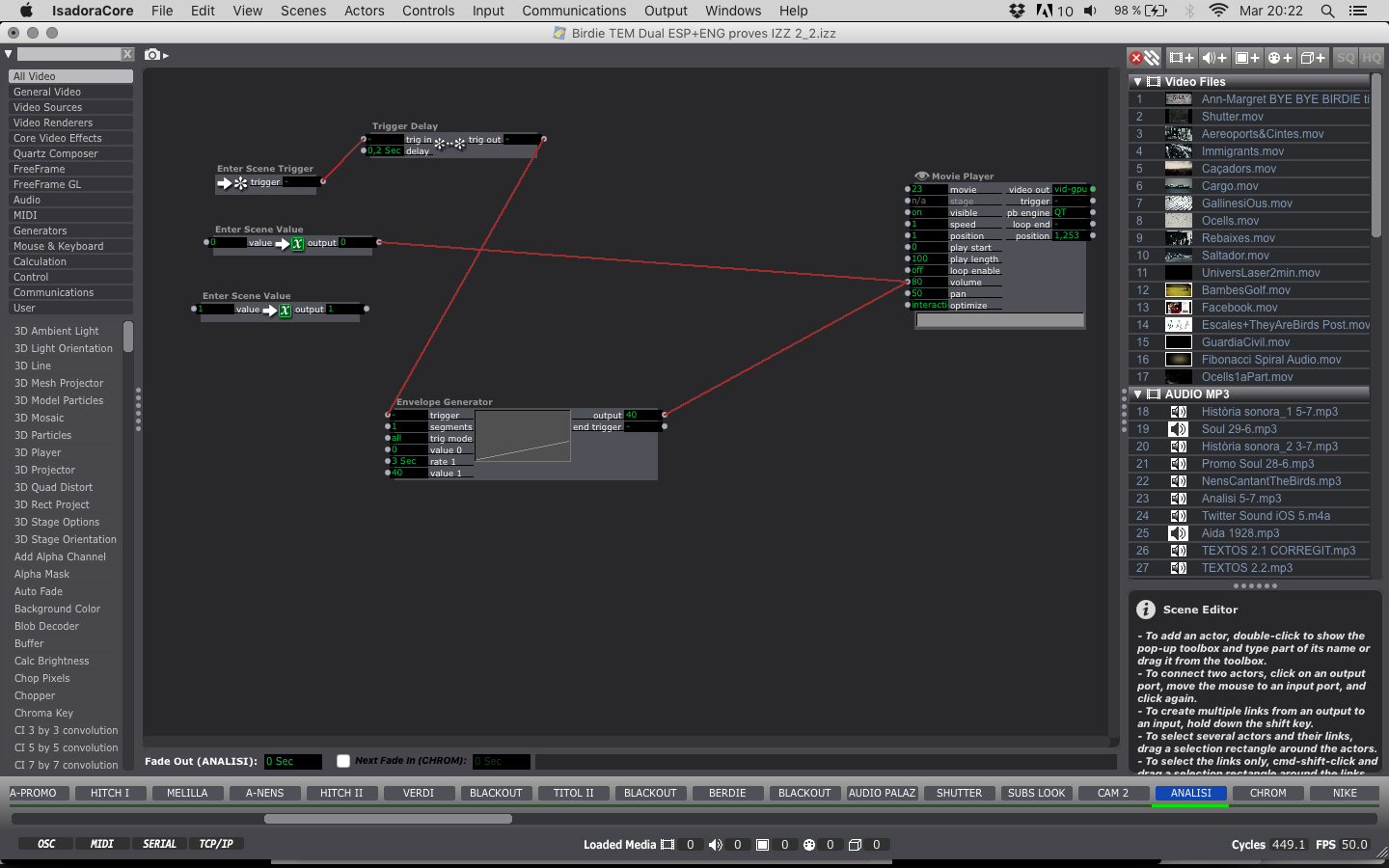
Task: Click the media panel vertical scrollbar
Action: pyautogui.click(x=1376, y=154)
